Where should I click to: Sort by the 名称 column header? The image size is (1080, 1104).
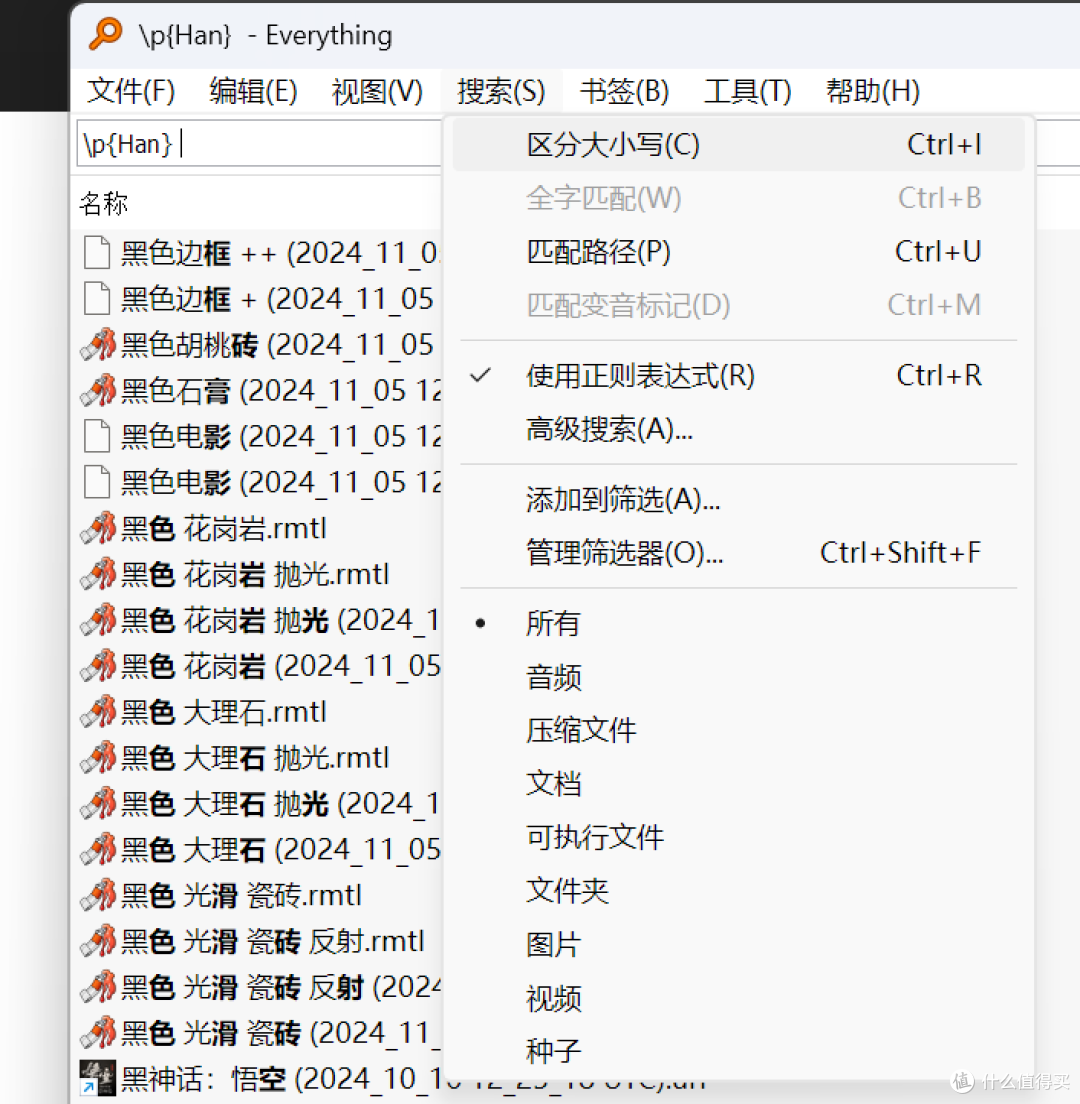click(103, 203)
